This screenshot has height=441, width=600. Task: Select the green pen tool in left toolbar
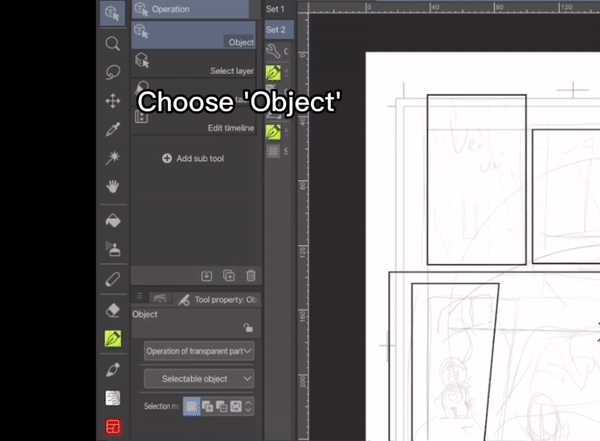point(113,339)
